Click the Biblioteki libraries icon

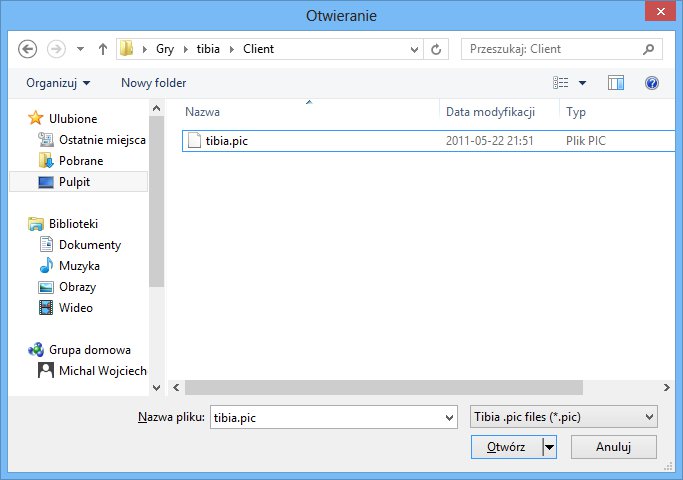click(x=36, y=224)
